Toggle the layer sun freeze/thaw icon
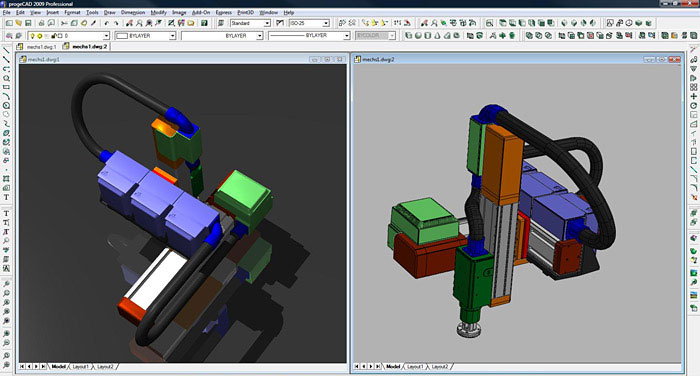The height and width of the screenshot is (376, 700). pyautogui.click(x=39, y=36)
